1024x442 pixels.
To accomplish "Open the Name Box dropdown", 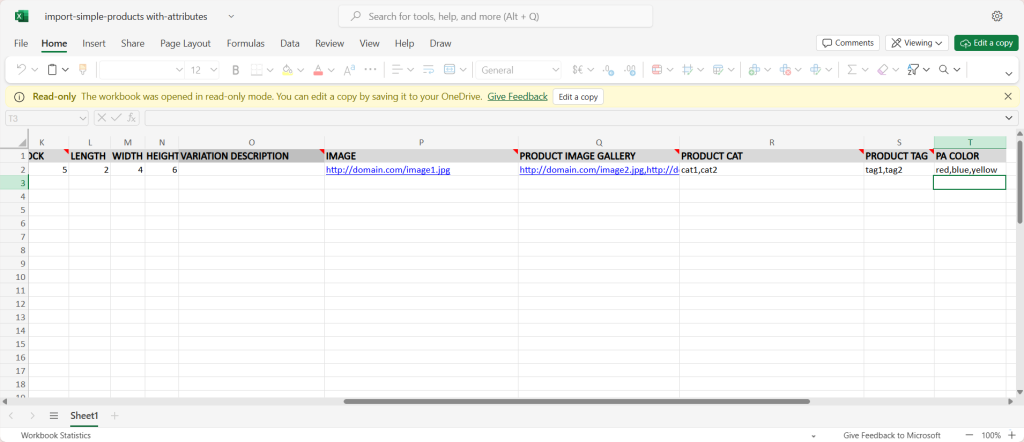I will [82, 118].
